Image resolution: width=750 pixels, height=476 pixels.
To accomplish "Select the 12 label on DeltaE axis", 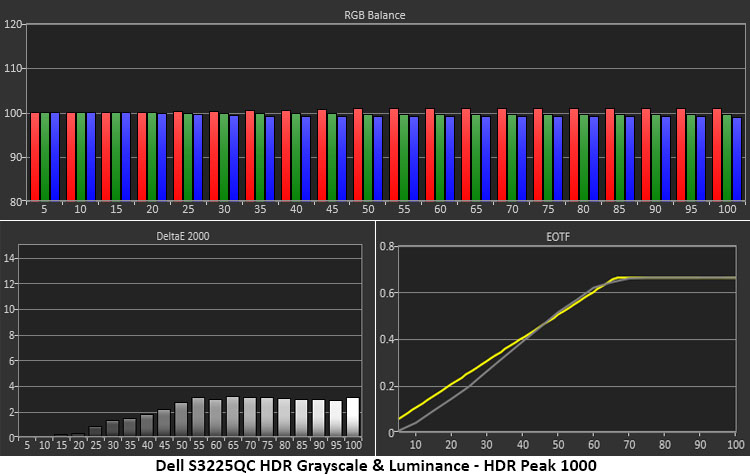I will pos(10,284).
